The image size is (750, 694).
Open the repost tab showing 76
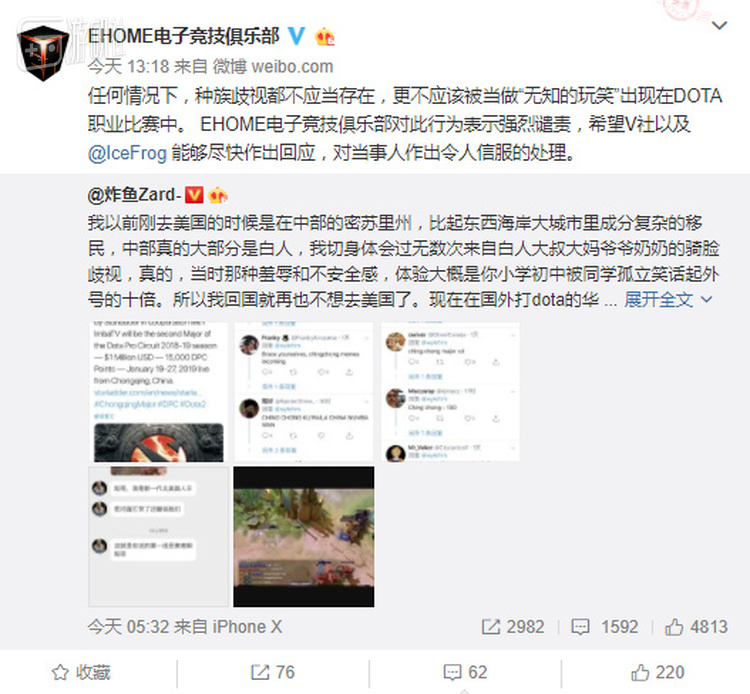[273, 672]
